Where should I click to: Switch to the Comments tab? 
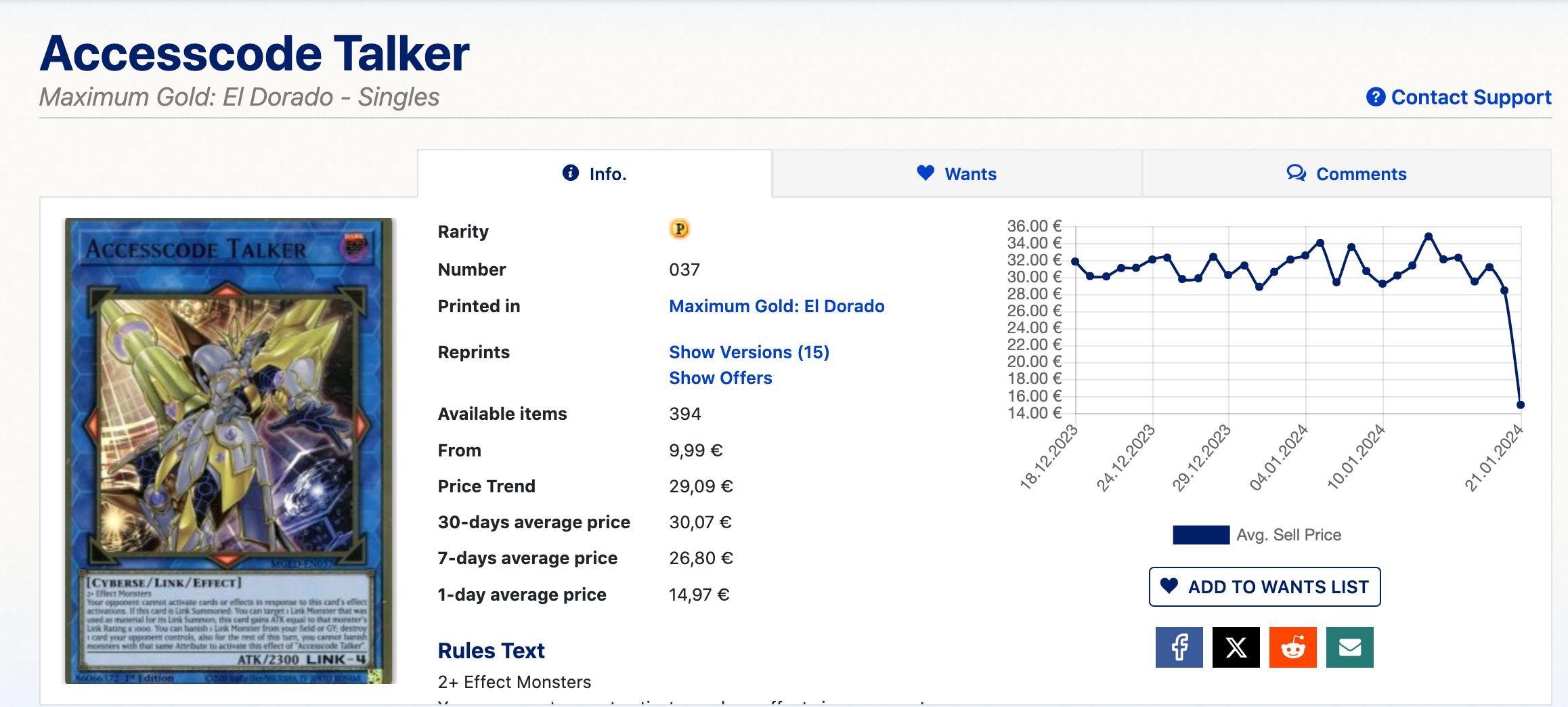[x=1347, y=174]
